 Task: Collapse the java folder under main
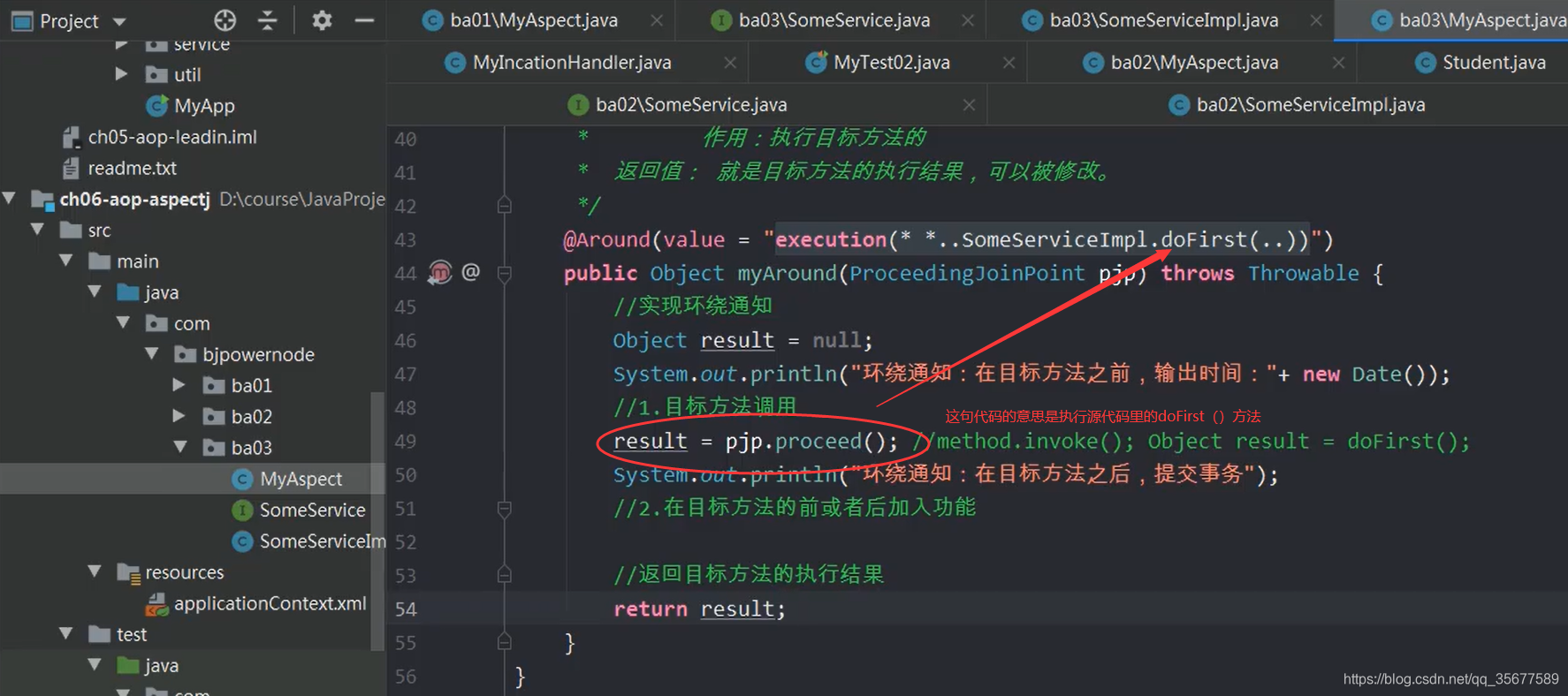point(95,291)
